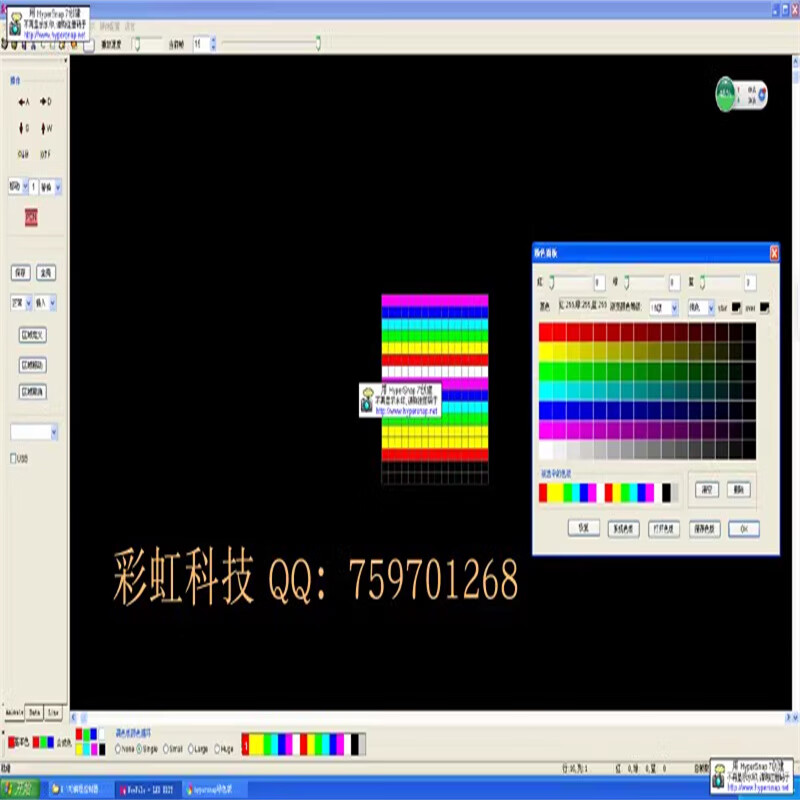Switch to the LED Edit taskbar window
The height and width of the screenshot is (800, 800).
(147, 790)
